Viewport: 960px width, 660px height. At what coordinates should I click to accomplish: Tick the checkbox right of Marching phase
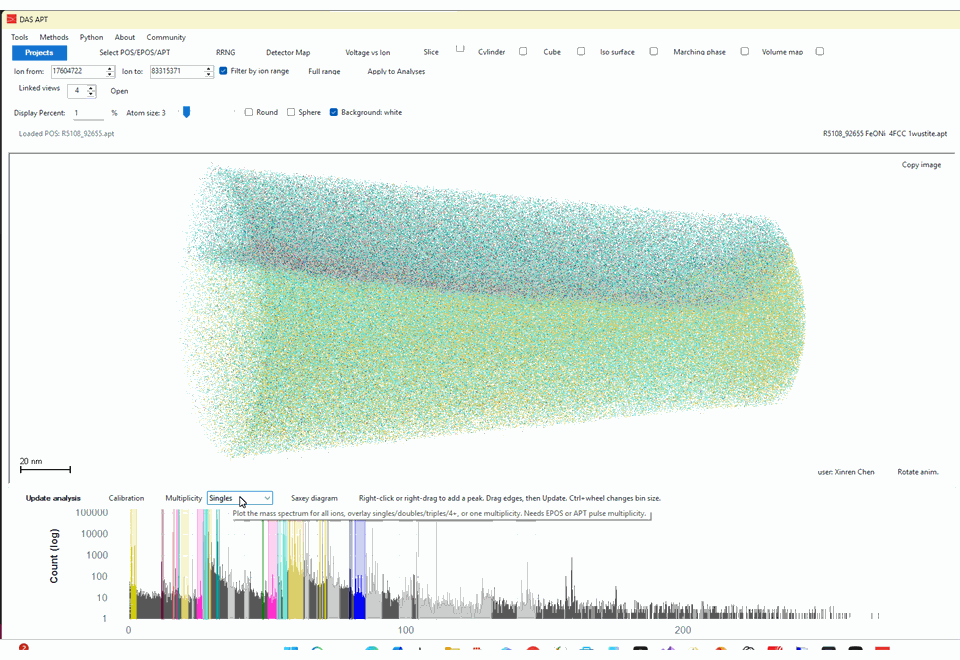(x=744, y=51)
